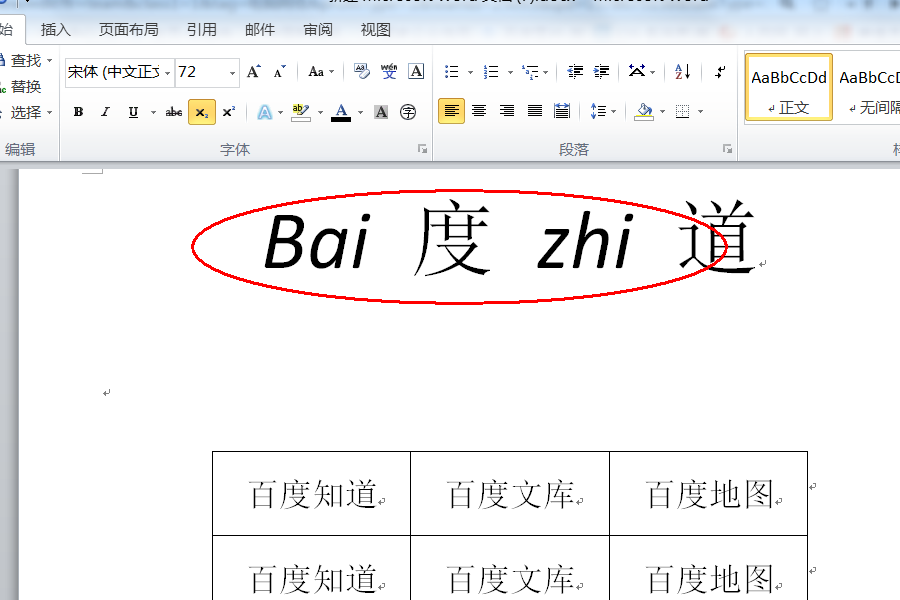Image resolution: width=900 pixels, height=600 pixels.
Task: Click the 查找 find button
Action: [x=26, y=60]
